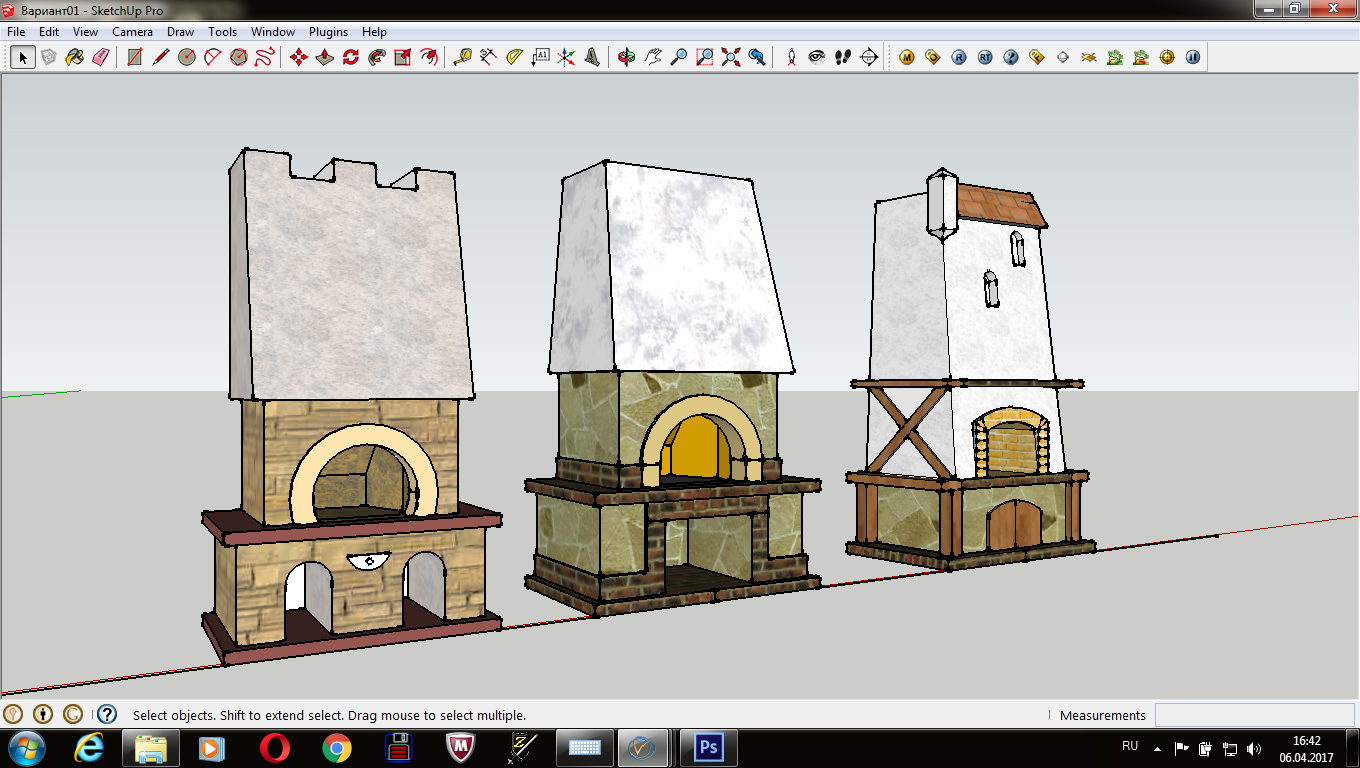Image resolution: width=1360 pixels, height=768 pixels.
Task: Open Photoshop from the taskbar
Action: point(709,747)
